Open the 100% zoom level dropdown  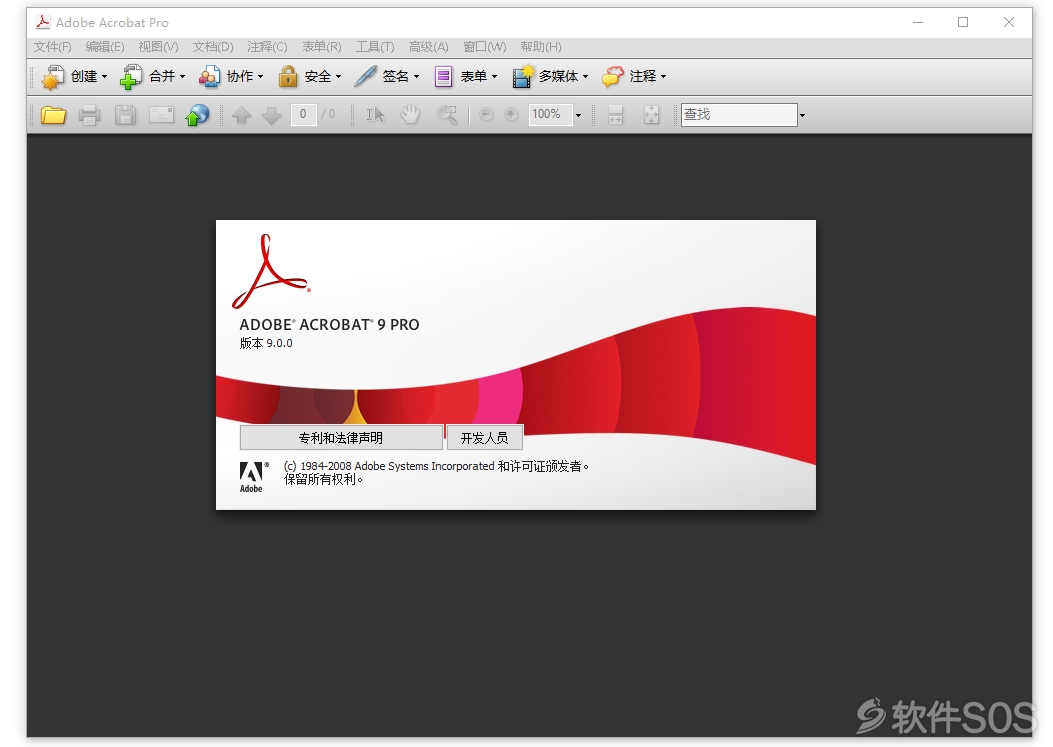point(578,116)
